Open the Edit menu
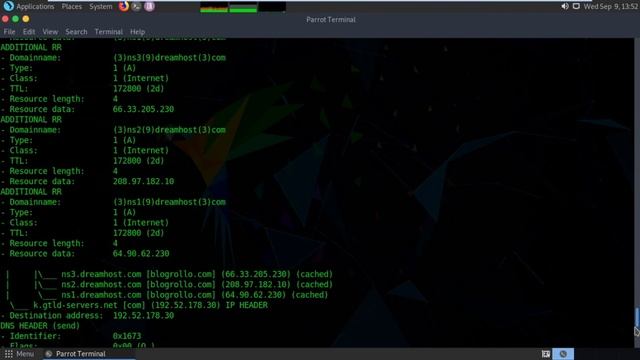 [29, 31]
